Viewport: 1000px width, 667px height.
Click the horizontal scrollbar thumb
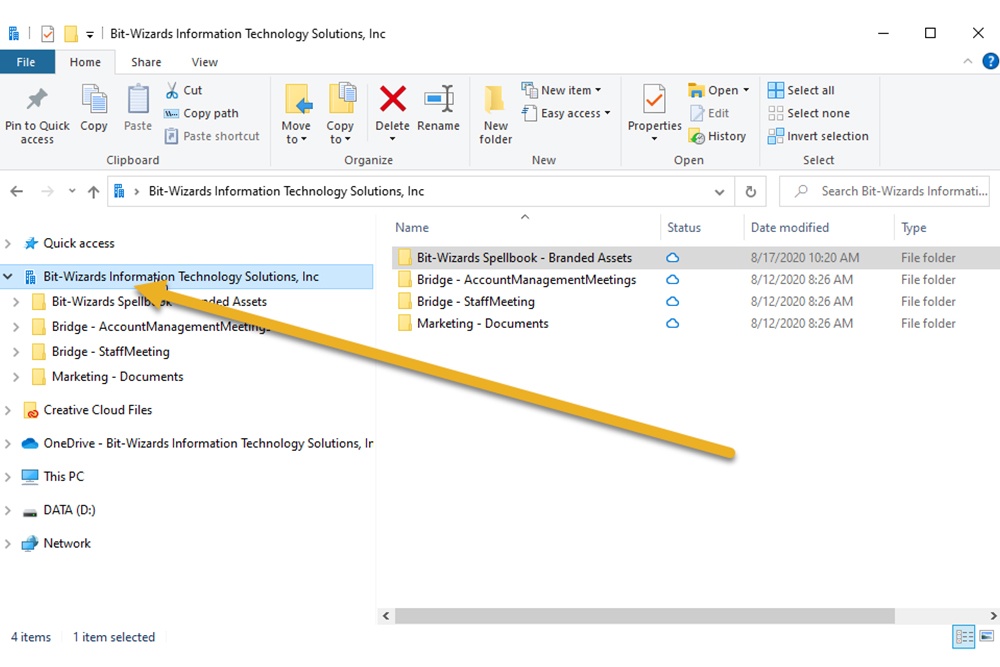(x=645, y=616)
